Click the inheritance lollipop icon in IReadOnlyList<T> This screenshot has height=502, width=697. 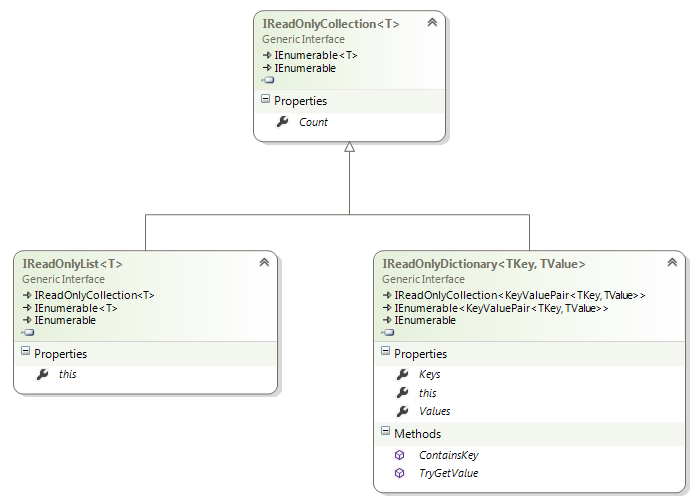(28, 332)
